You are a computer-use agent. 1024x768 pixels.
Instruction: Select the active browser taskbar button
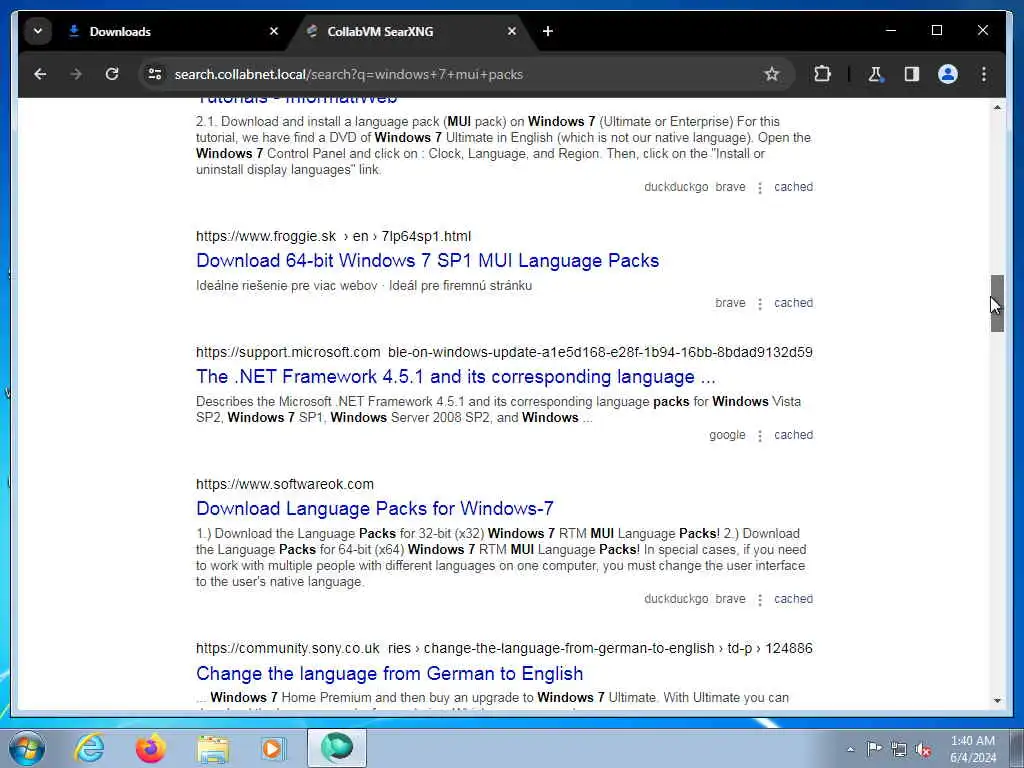click(337, 748)
